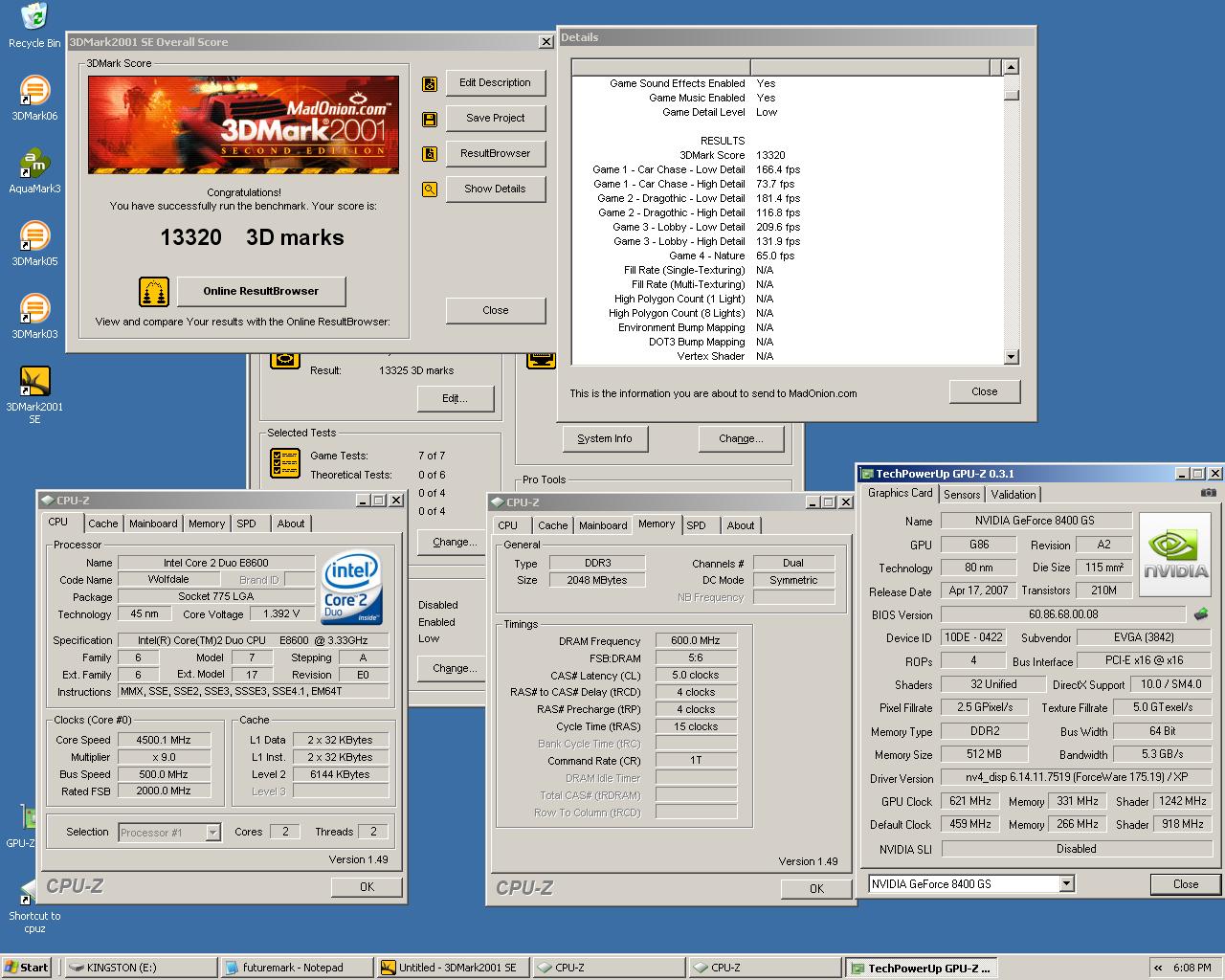The width and height of the screenshot is (1225, 980).
Task: Switch to About tab in left CPU-Z
Action: 291,523
